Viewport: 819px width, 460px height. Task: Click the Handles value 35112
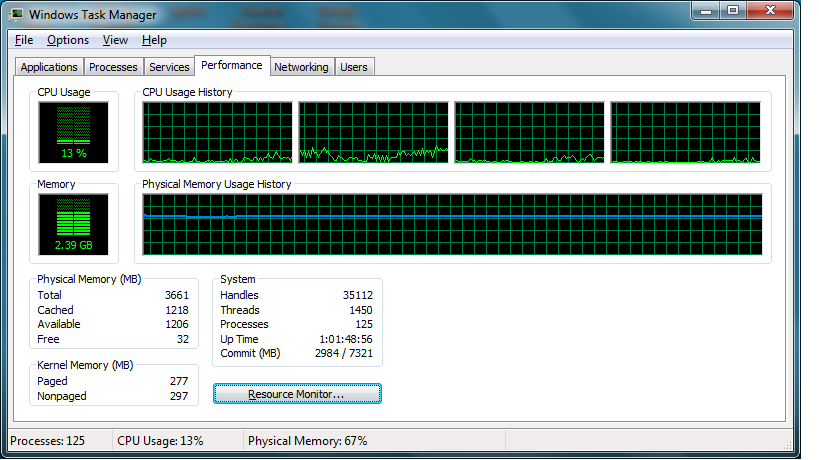click(x=358, y=295)
